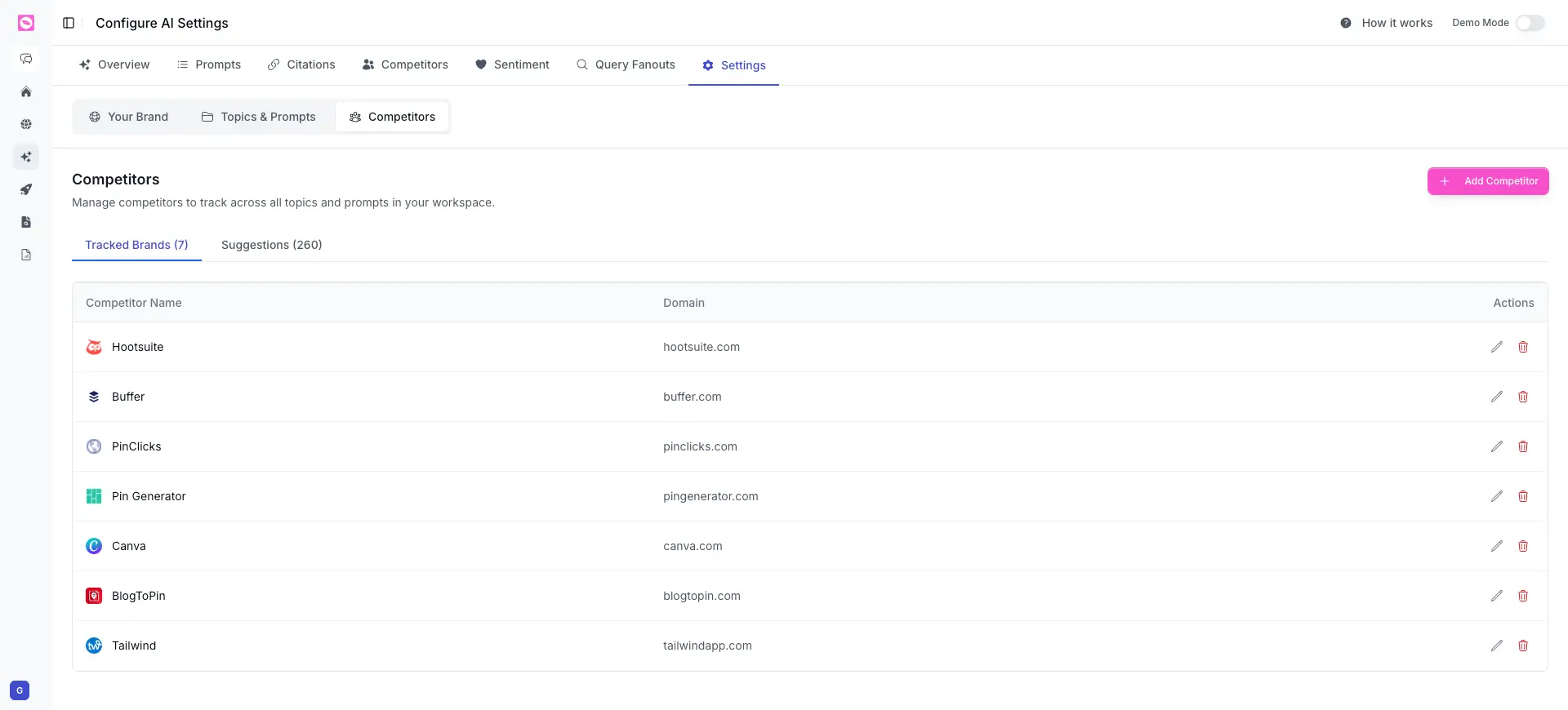Click the pinclicks.com domain
The image size is (1568, 710).
[x=700, y=446]
